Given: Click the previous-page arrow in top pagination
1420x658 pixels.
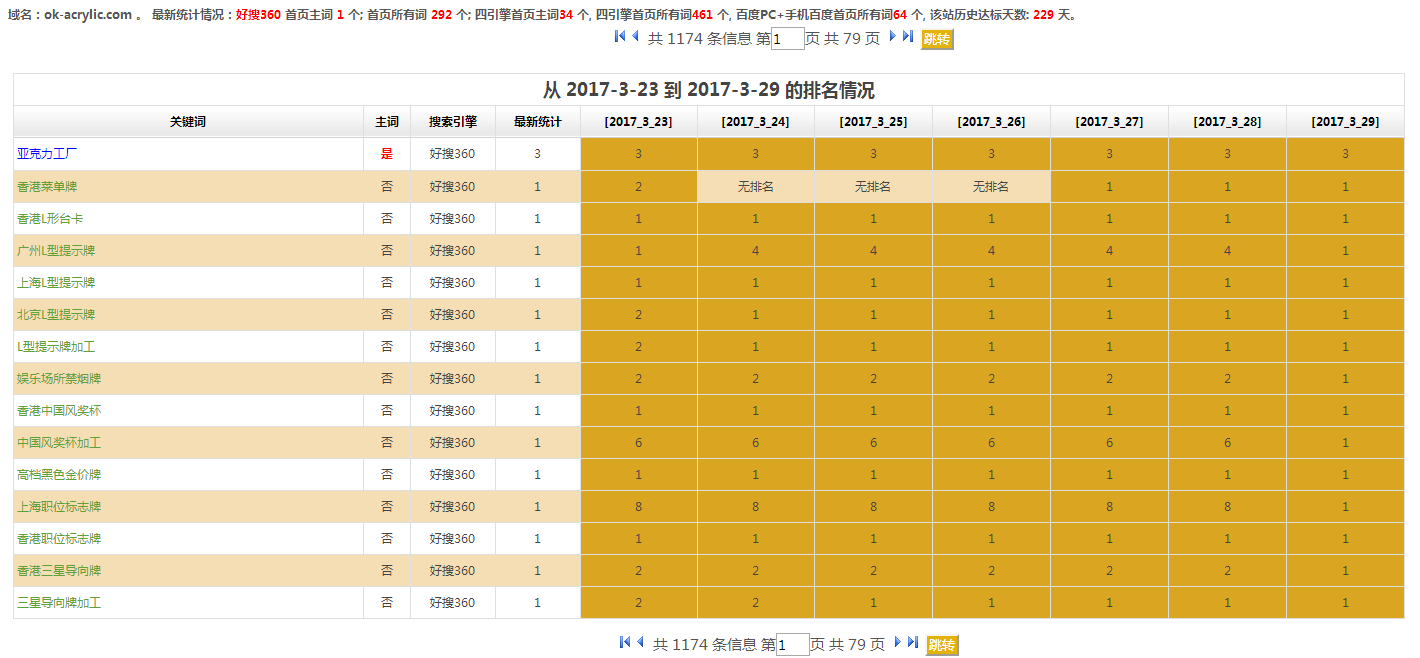Looking at the screenshot, I should point(636,37).
